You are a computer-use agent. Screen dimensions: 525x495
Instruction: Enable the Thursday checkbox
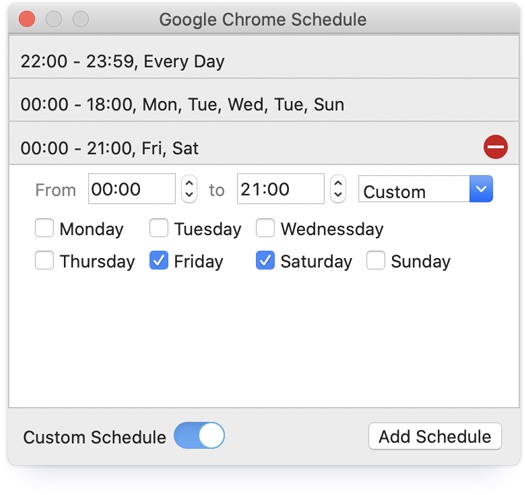[44, 260]
